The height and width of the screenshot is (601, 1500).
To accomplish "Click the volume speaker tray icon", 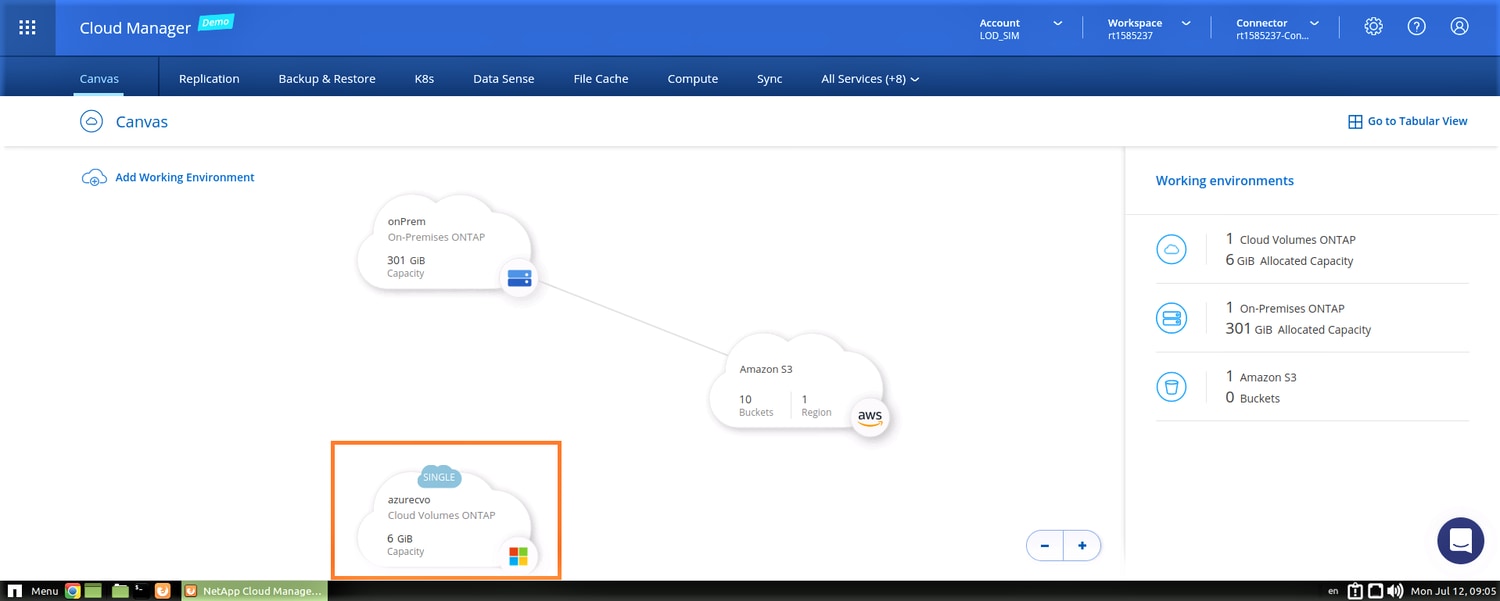I will 1395,591.
